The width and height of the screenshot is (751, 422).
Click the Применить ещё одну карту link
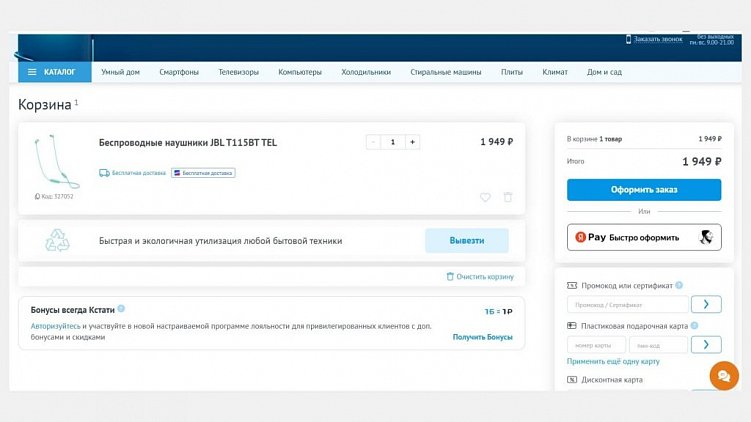[x=613, y=362]
